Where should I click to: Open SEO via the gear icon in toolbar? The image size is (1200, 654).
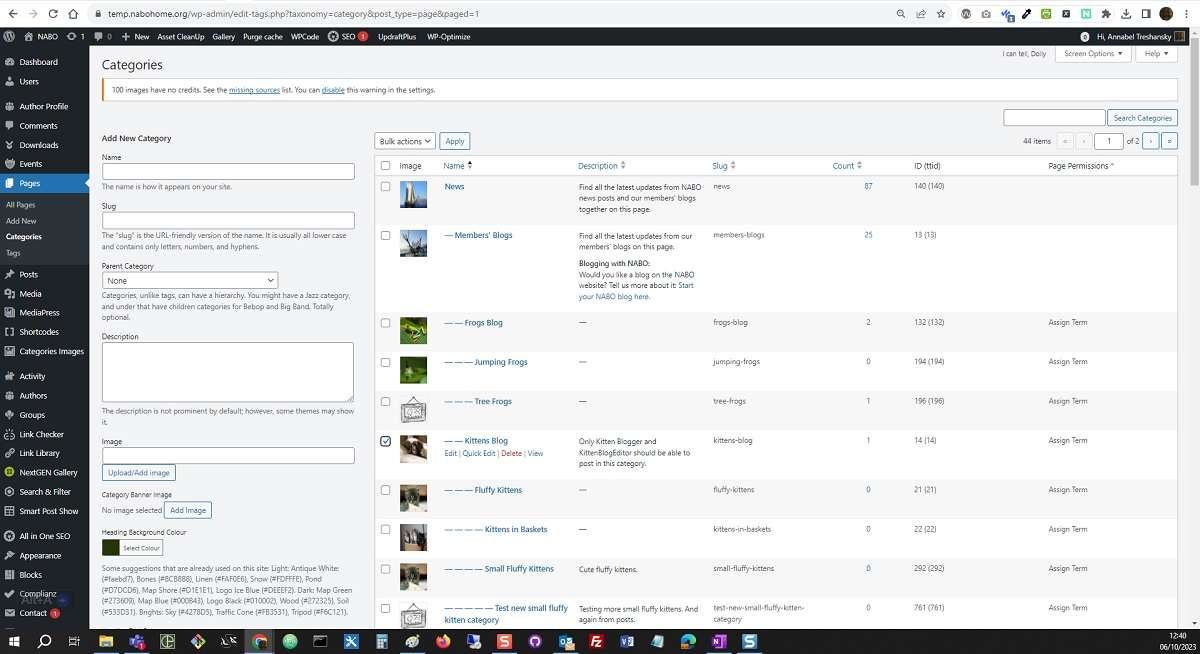coord(333,36)
